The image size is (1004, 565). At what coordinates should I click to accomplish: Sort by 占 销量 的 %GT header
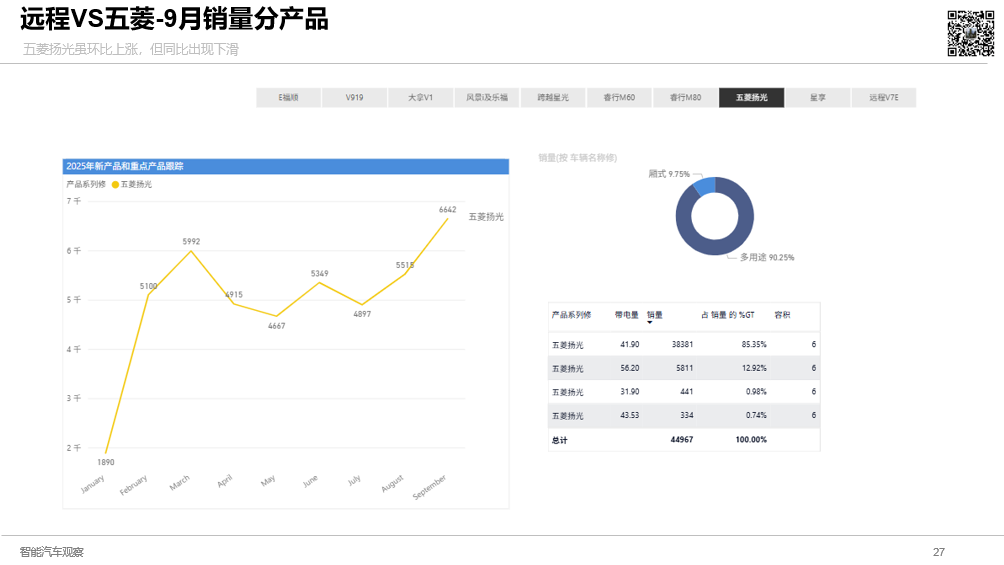click(x=727, y=315)
